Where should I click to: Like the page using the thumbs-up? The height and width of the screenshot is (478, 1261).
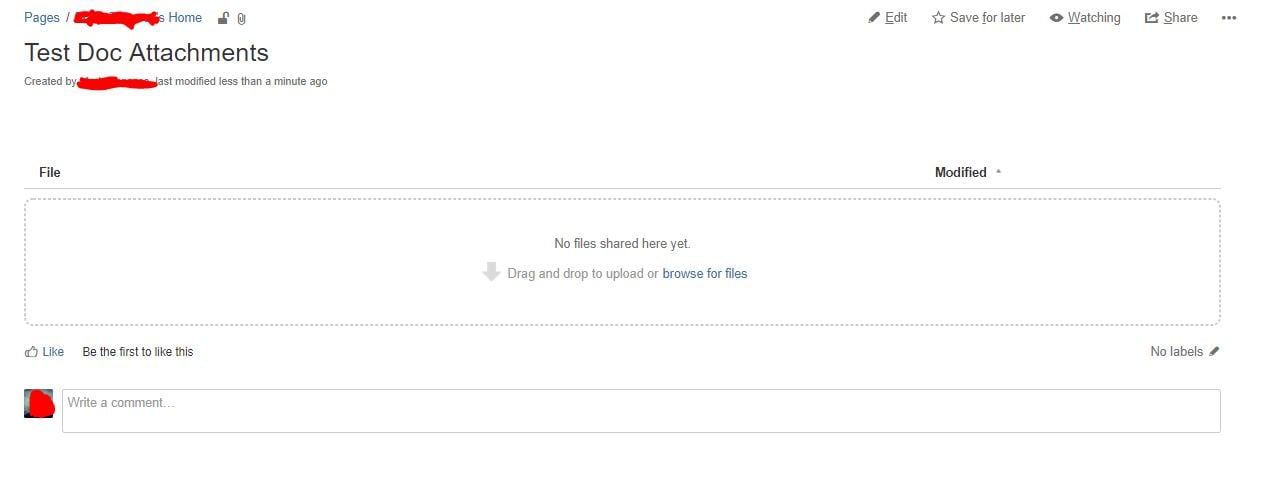(x=44, y=351)
